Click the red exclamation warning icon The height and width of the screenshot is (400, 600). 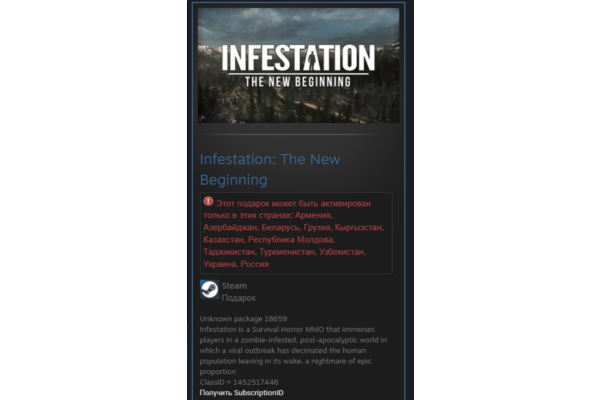pyautogui.click(x=208, y=201)
